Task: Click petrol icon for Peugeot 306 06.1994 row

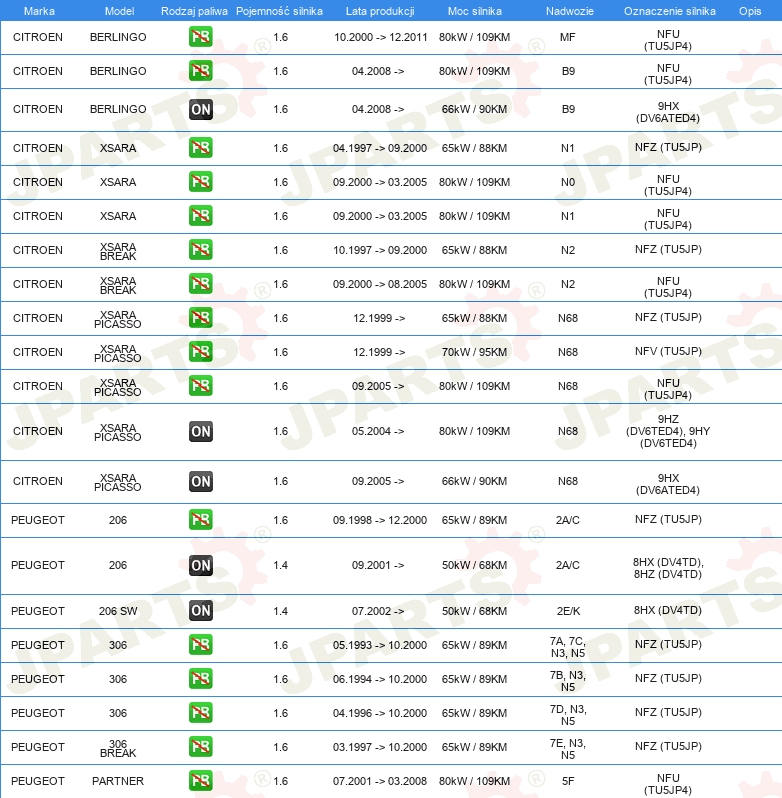Action: (x=200, y=678)
